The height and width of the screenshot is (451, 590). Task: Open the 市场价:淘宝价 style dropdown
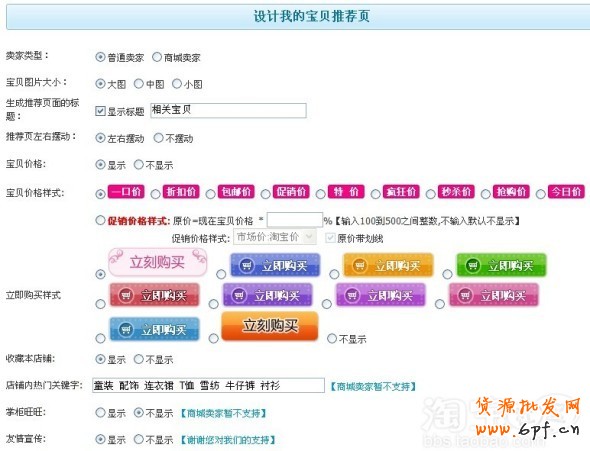pyautogui.click(x=275, y=237)
